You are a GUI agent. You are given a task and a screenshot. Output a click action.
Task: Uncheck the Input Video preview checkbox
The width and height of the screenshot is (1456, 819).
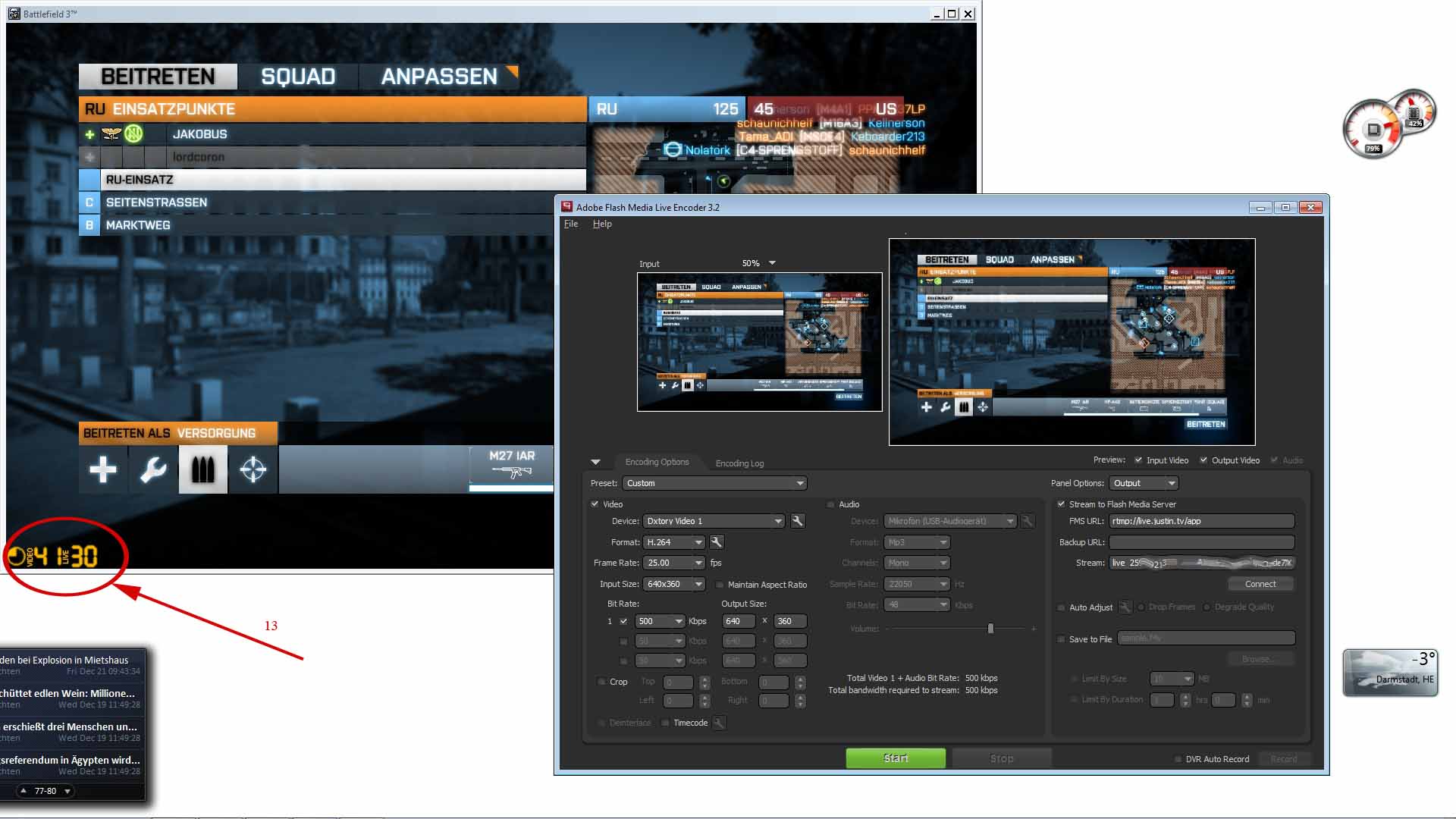click(1138, 460)
